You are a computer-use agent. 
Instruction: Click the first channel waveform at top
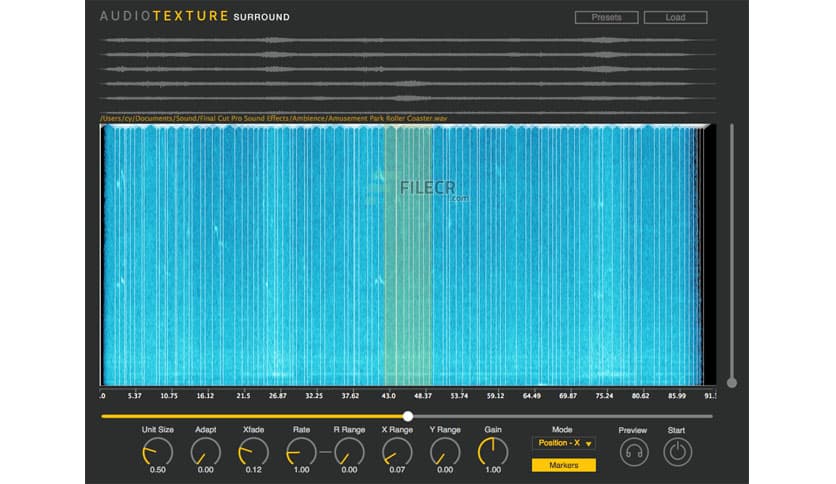tap(408, 40)
